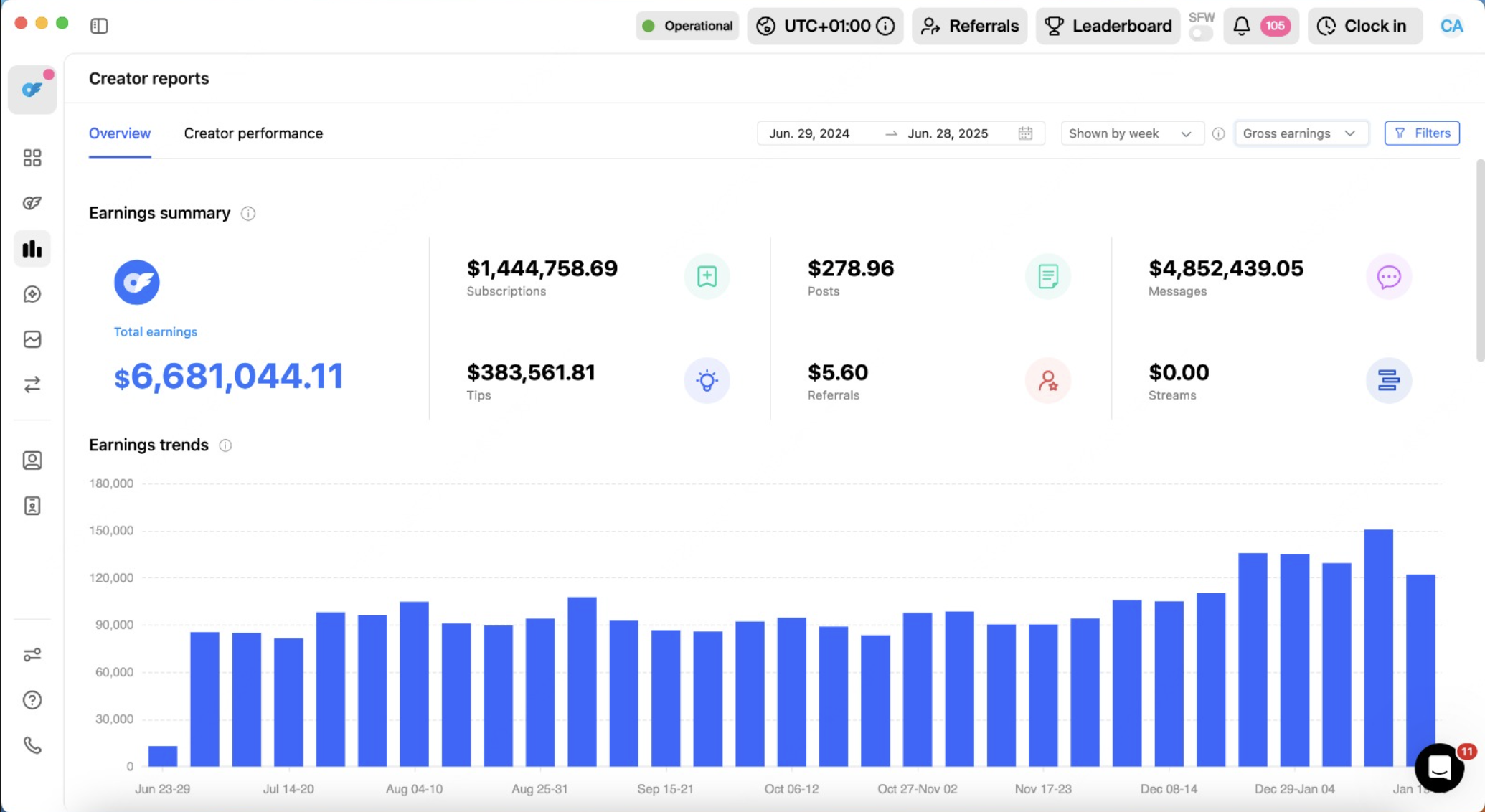The image size is (1485, 812).
Task: Open the UTC+01:00 timezone selector
Action: coord(825,26)
